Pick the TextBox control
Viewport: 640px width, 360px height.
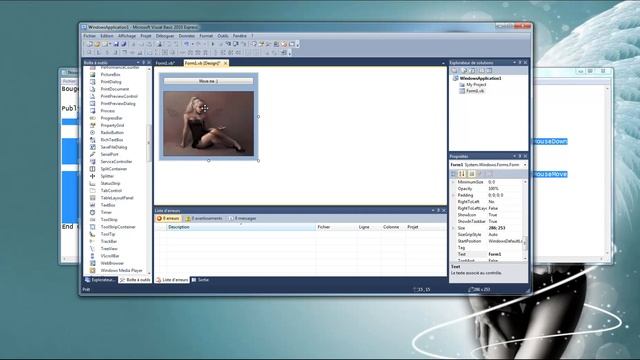click(108, 205)
